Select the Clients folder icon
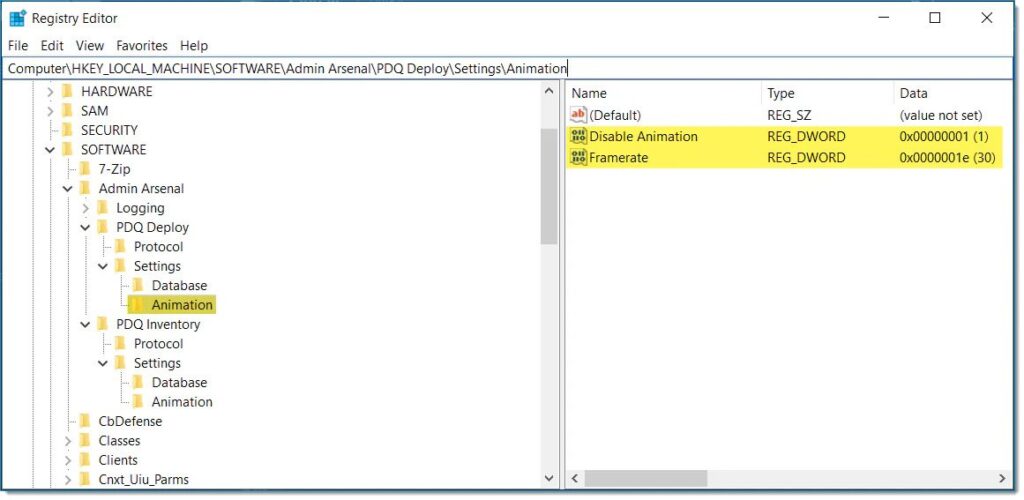The image size is (1024, 500). pos(85,460)
